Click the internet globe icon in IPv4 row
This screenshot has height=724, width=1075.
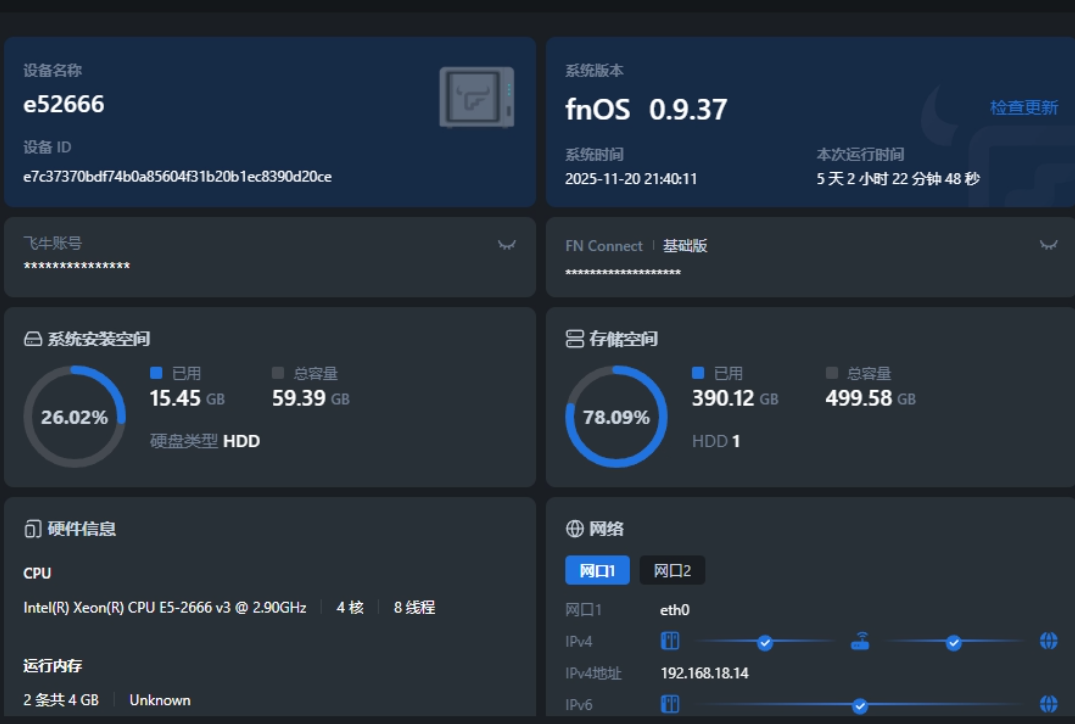[1048, 641]
